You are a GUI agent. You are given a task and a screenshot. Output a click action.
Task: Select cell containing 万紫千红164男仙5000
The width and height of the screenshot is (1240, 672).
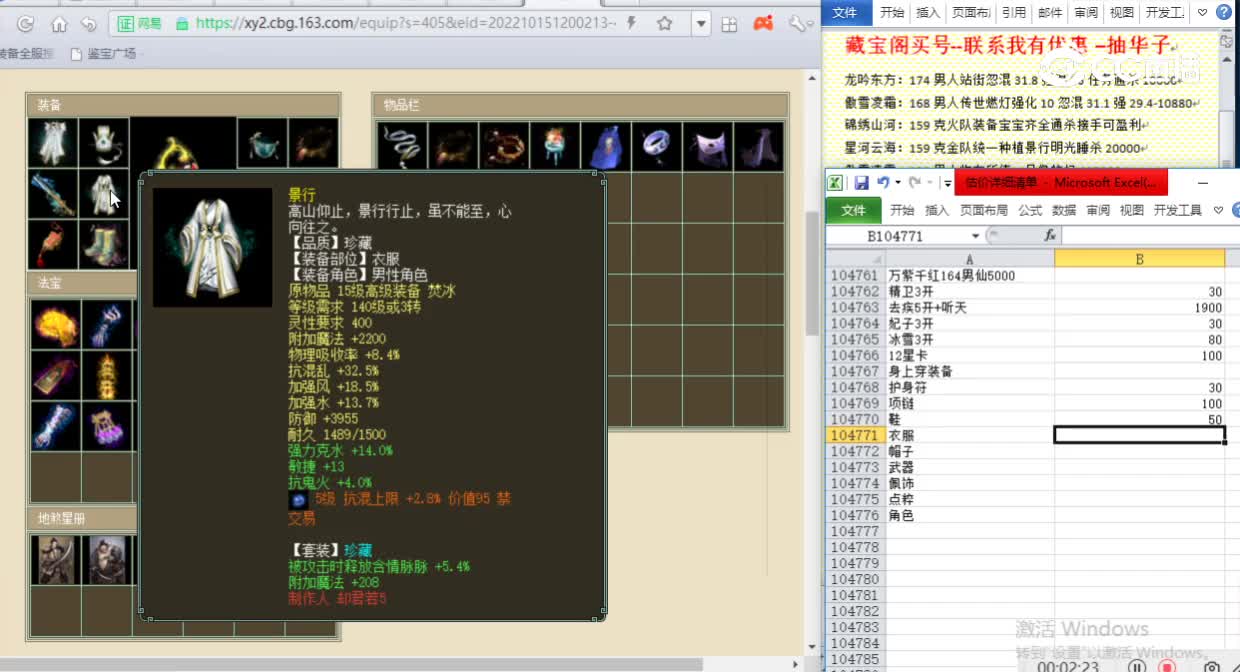pos(970,275)
